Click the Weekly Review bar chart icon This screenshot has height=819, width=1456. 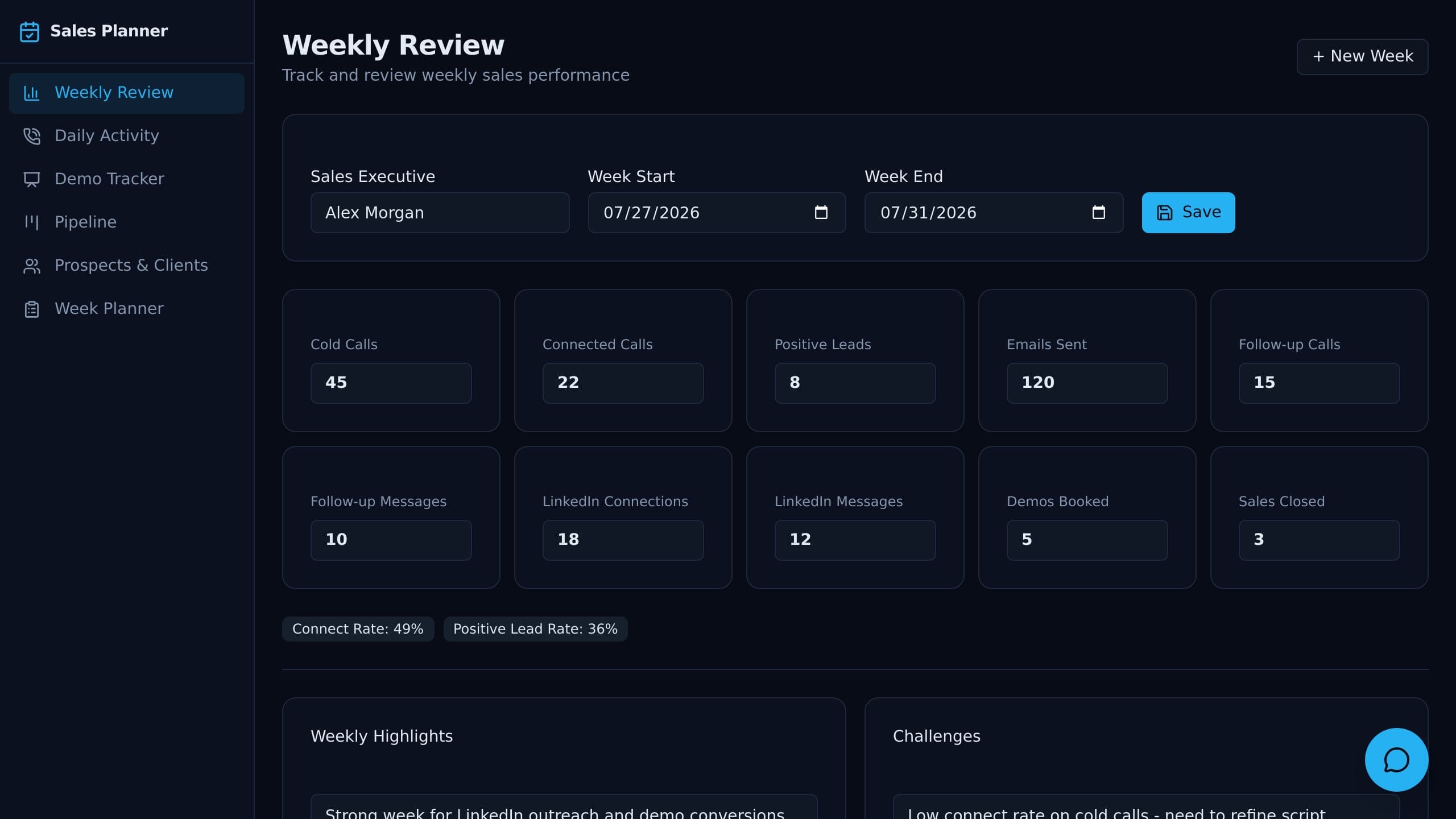point(32,93)
